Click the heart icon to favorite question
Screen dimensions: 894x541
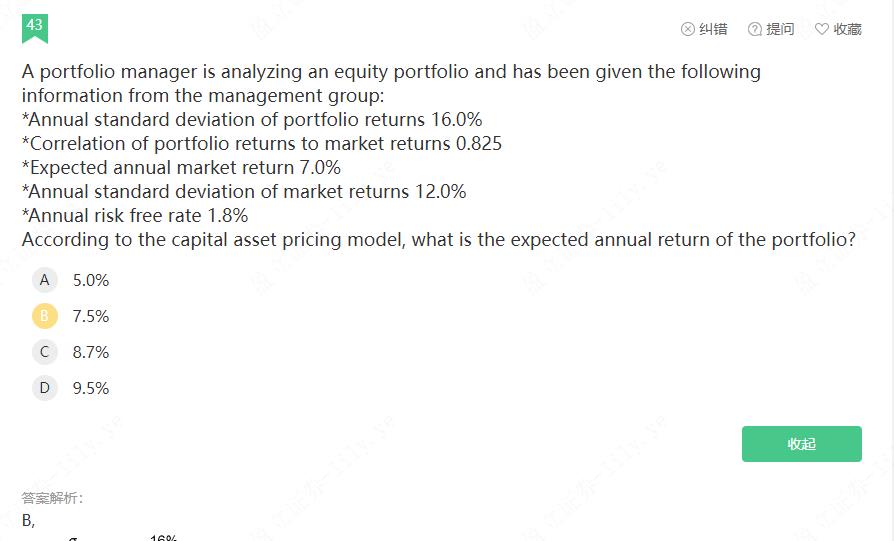click(x=822, y=29)
